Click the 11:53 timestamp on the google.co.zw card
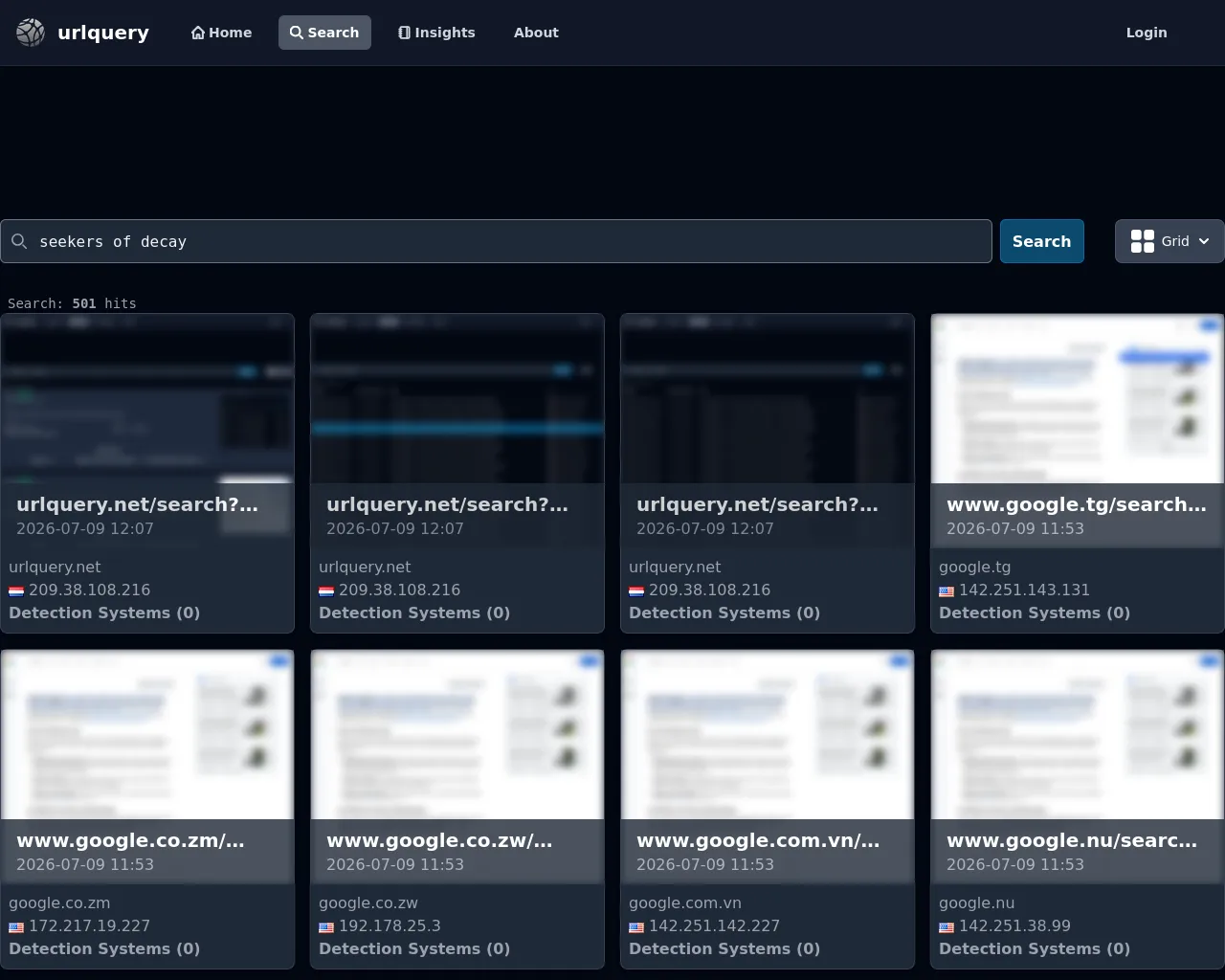 395,864
